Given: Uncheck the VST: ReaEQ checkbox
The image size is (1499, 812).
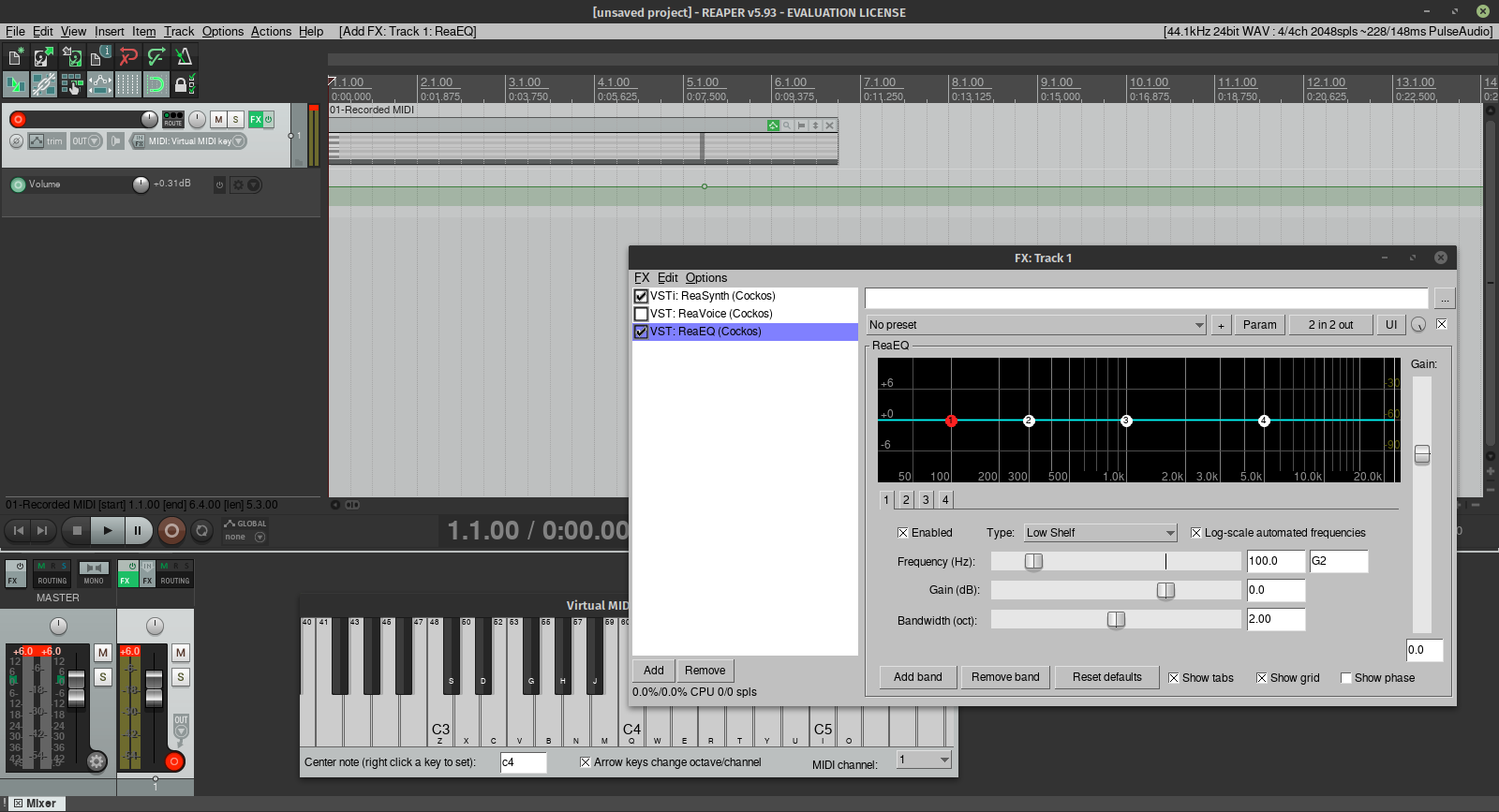Looking at the screenshot, I should 642,332.
